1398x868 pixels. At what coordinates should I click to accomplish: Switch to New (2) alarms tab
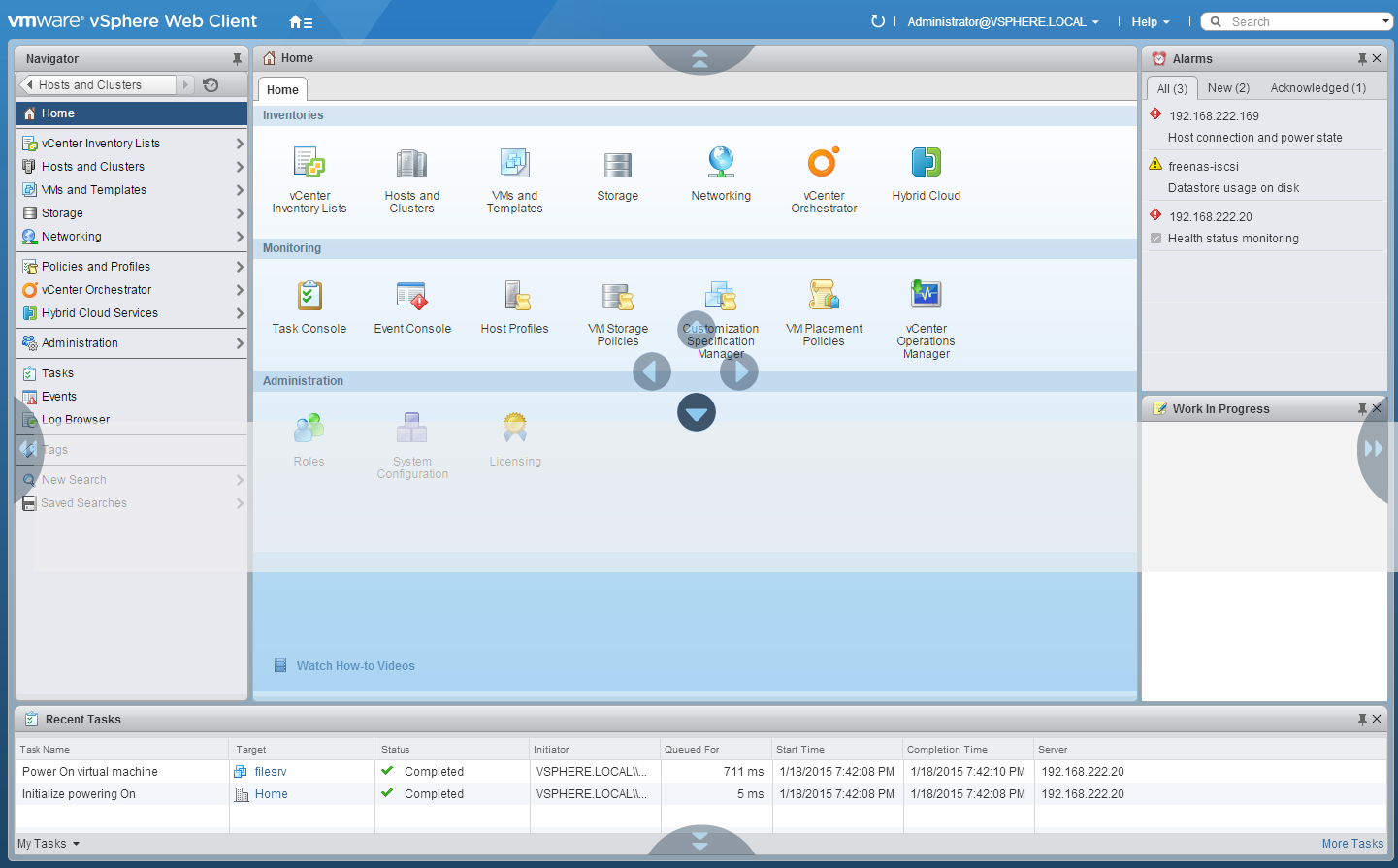click(x=1228, y=88)
